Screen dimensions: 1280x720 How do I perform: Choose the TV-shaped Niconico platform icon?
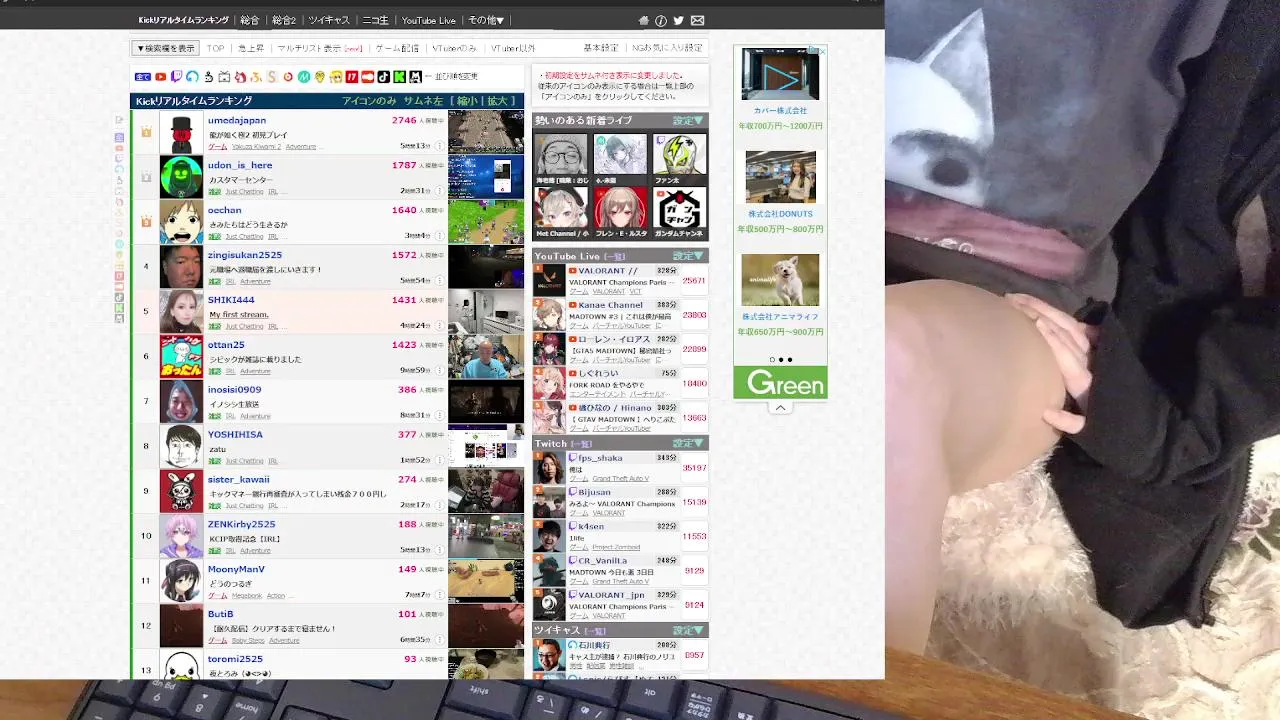tap(224, 77)
